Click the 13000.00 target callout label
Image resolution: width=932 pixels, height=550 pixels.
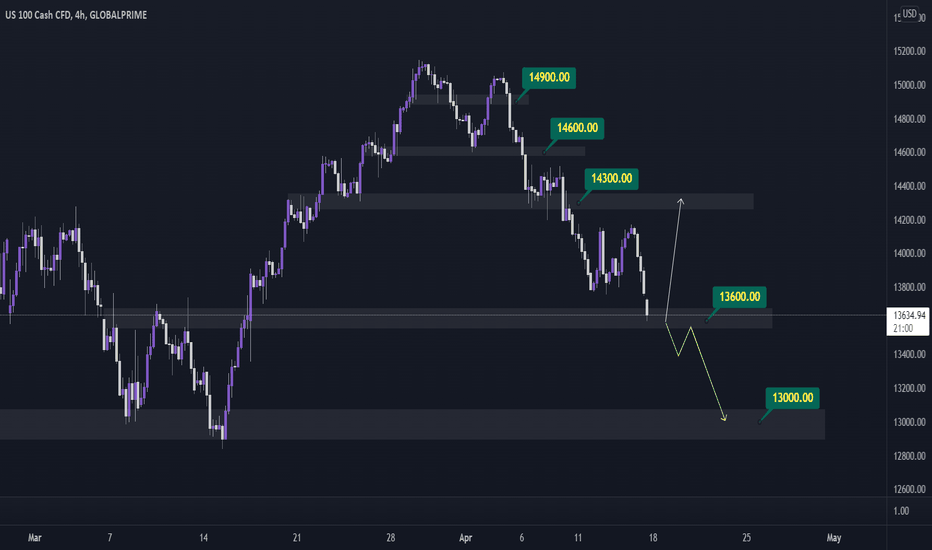point(792,397)
